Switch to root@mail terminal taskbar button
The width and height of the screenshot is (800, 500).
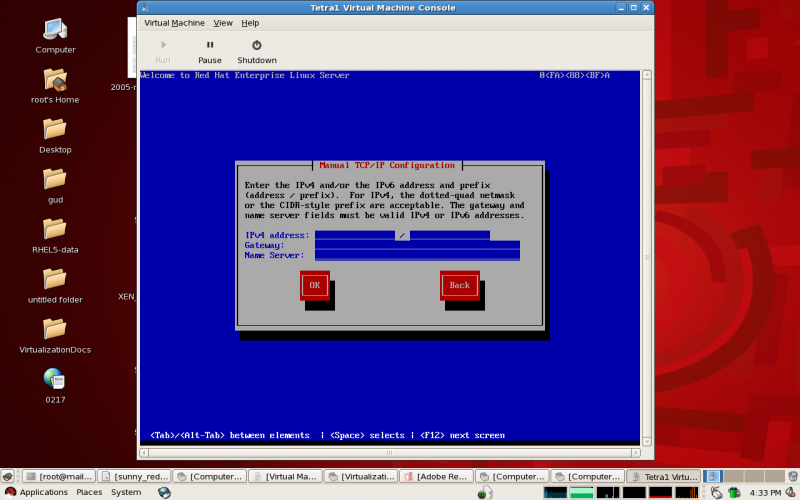[x=59, y=477]
